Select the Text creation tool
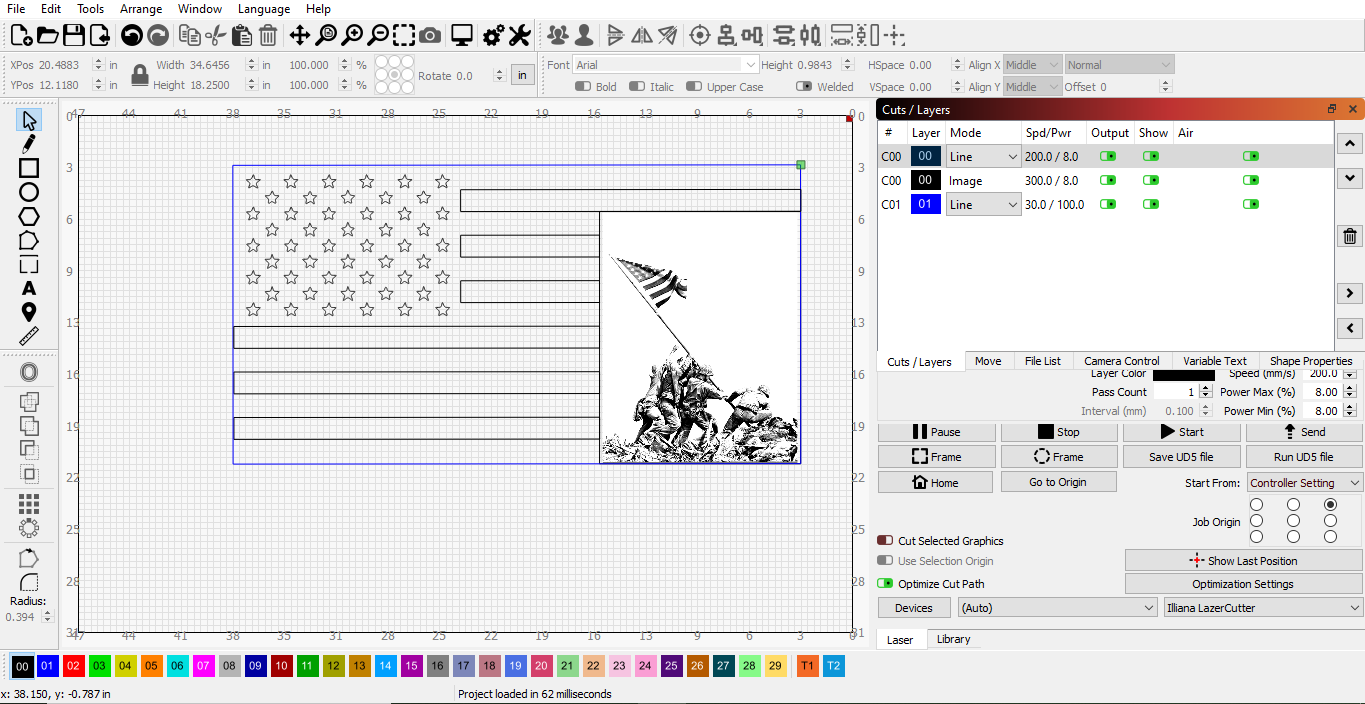Screen dimensions: 1365x704 point(29,289)
